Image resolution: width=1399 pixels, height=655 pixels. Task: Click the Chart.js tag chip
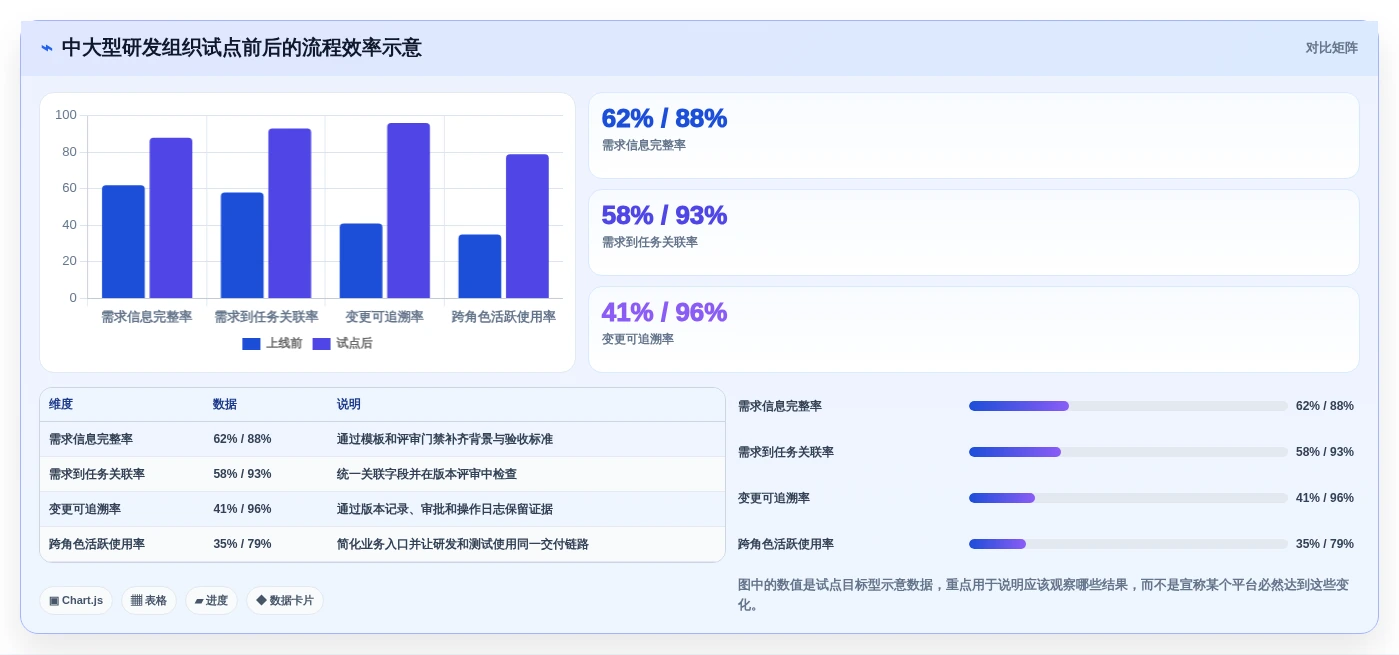[76, 600]
